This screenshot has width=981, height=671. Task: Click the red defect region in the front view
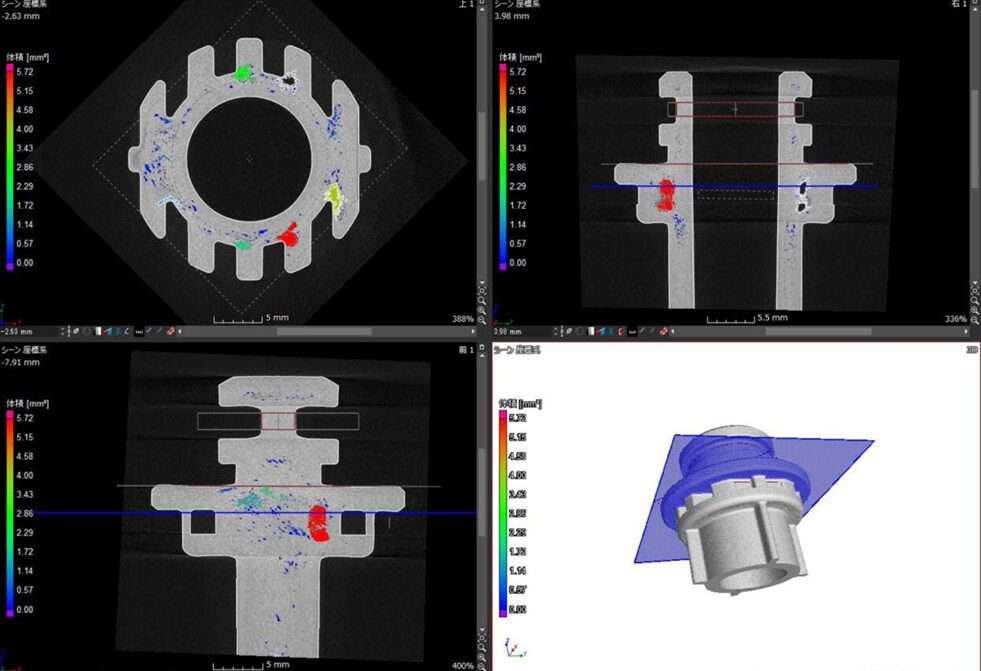point(318,523)
